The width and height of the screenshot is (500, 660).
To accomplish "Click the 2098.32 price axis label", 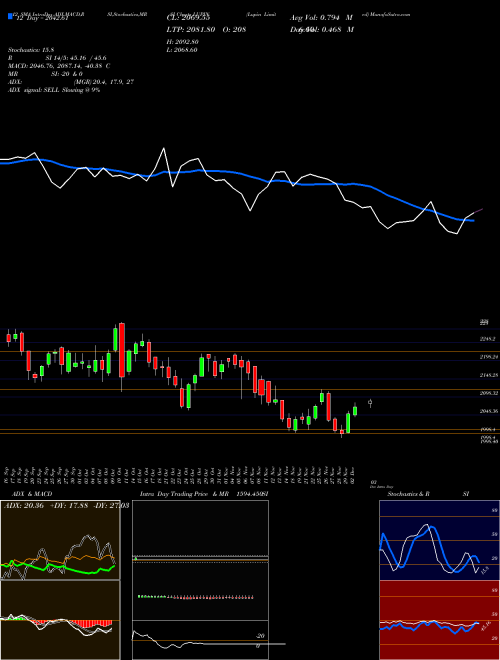I will pos(489,393).
